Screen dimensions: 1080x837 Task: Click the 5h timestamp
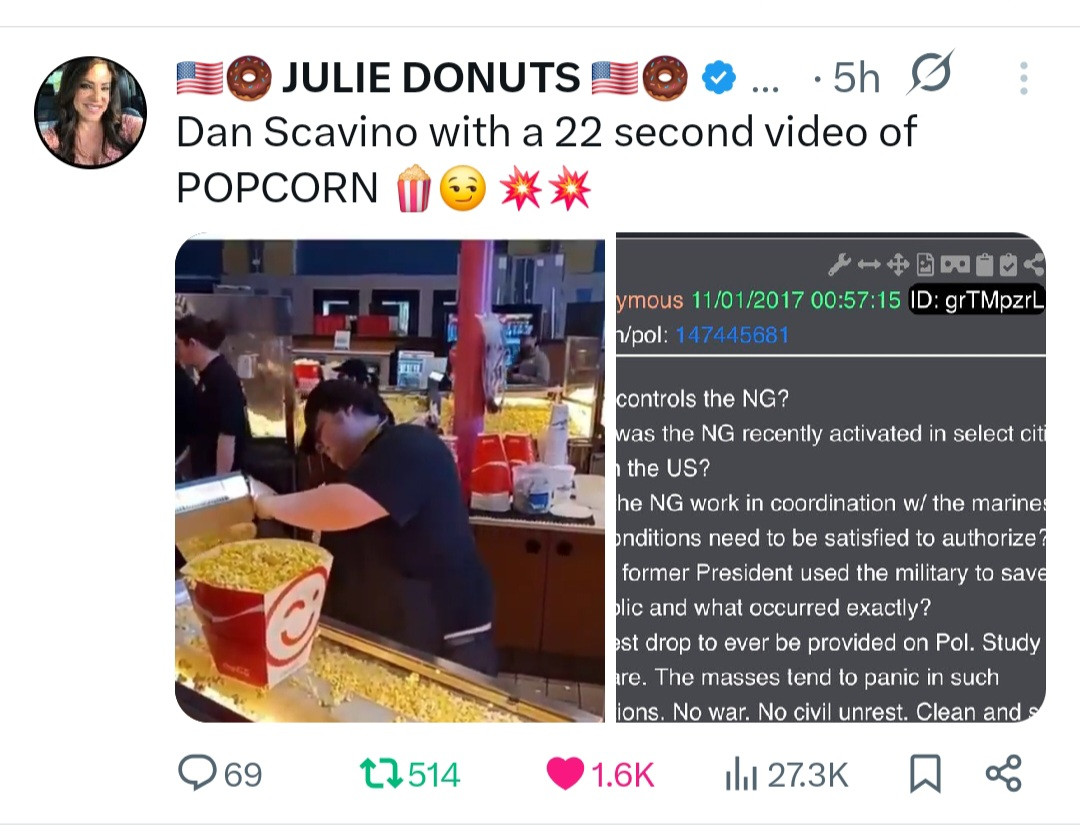[856, 77]
